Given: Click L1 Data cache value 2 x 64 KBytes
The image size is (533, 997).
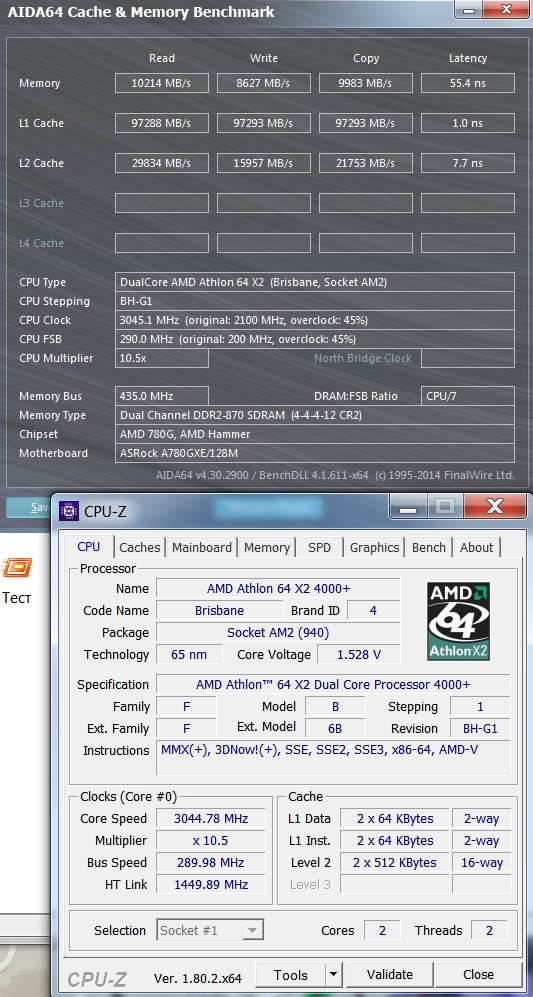Looking at the screenshot, I should point(395,818).
